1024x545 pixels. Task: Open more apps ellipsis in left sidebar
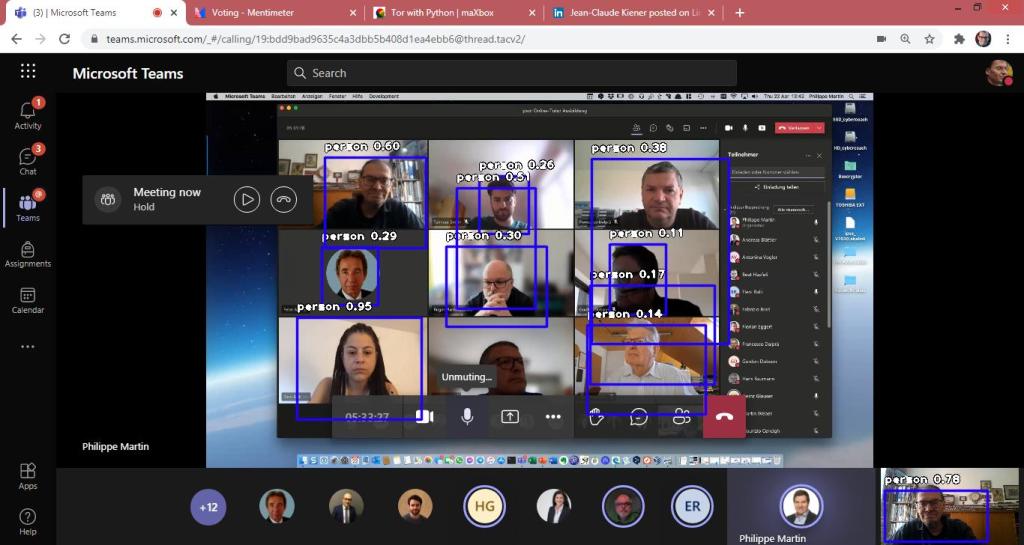(27, 346)
